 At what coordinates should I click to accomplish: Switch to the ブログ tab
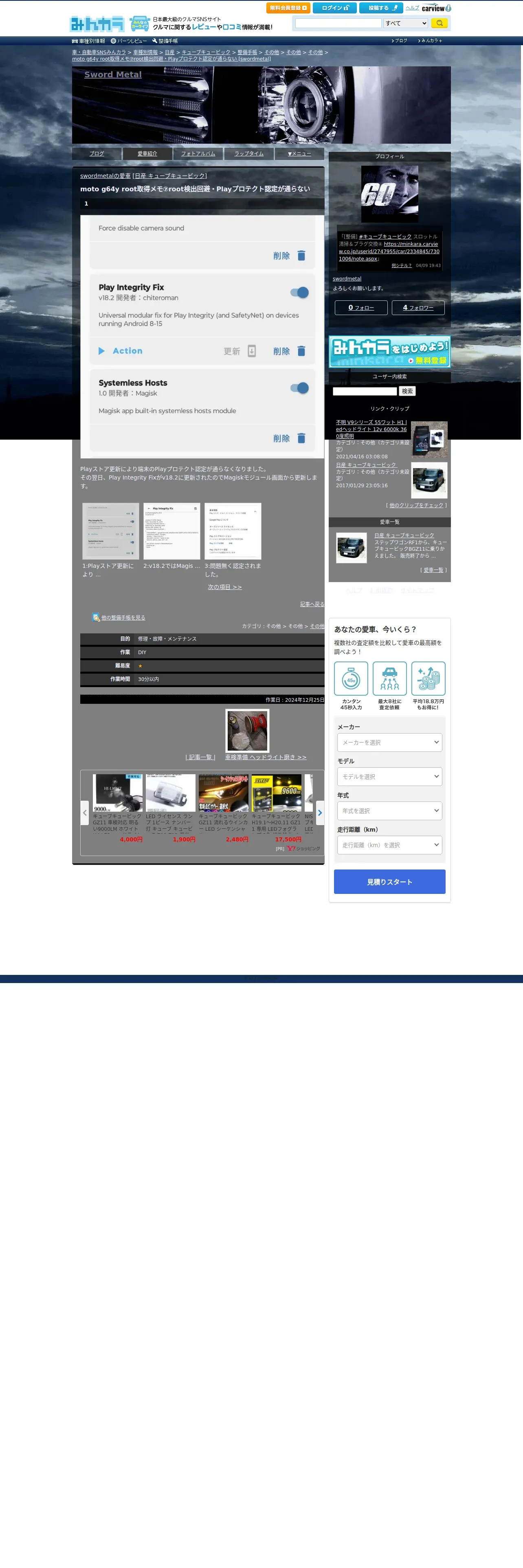coord(97,153)
